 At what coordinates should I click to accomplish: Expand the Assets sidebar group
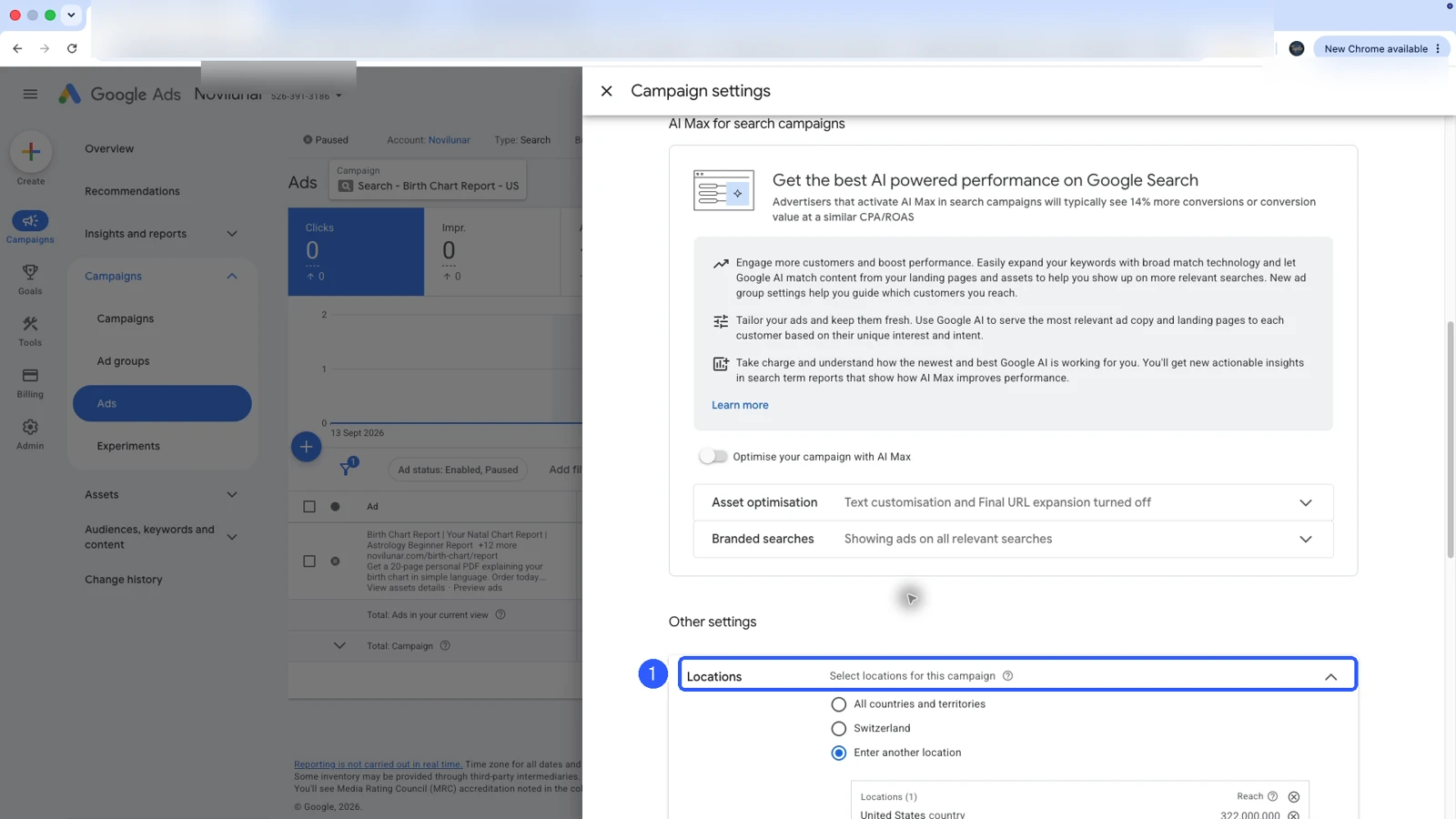click(x=232, y=495)
